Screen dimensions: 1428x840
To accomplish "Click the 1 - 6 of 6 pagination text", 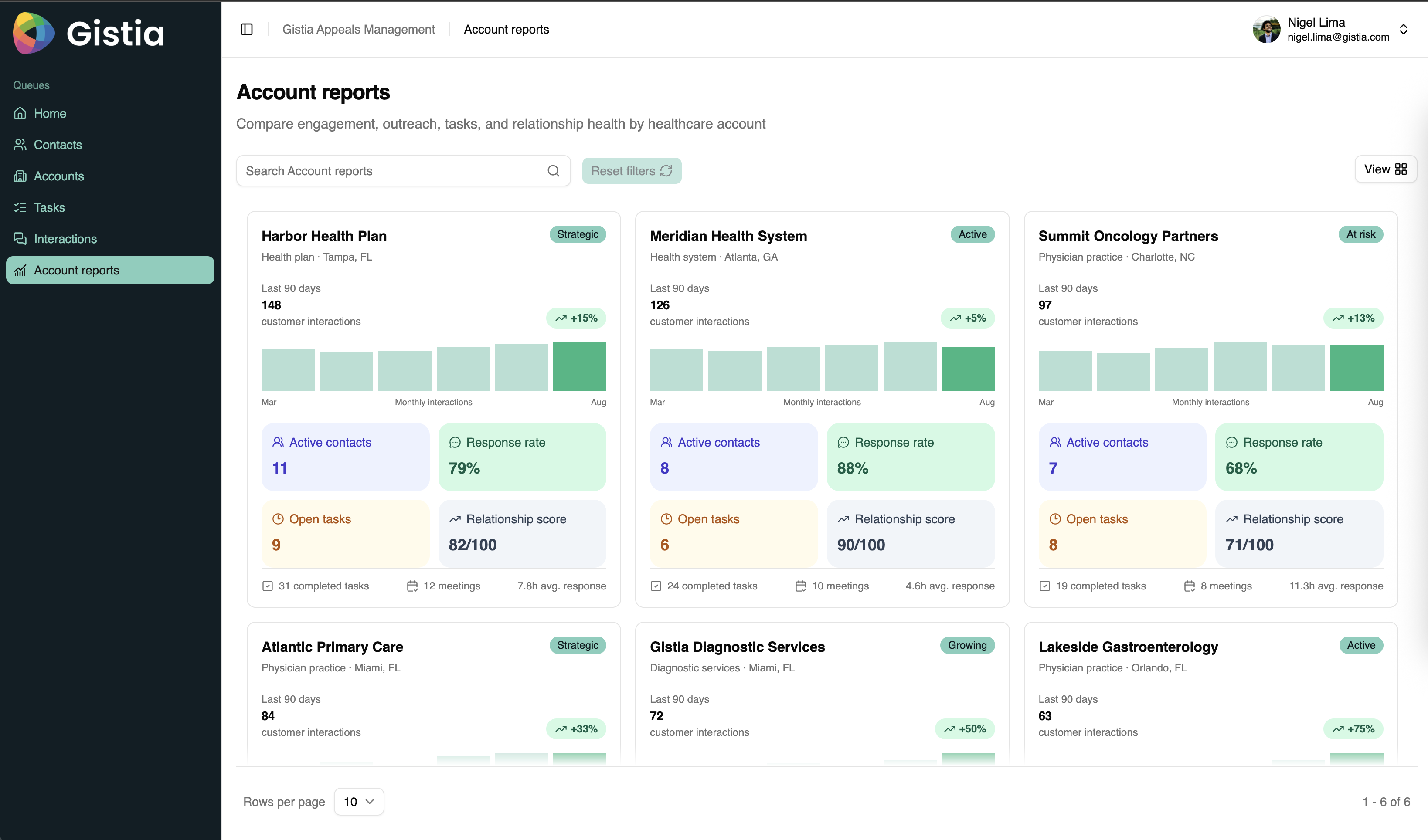I will click(x=1386, y=802).
